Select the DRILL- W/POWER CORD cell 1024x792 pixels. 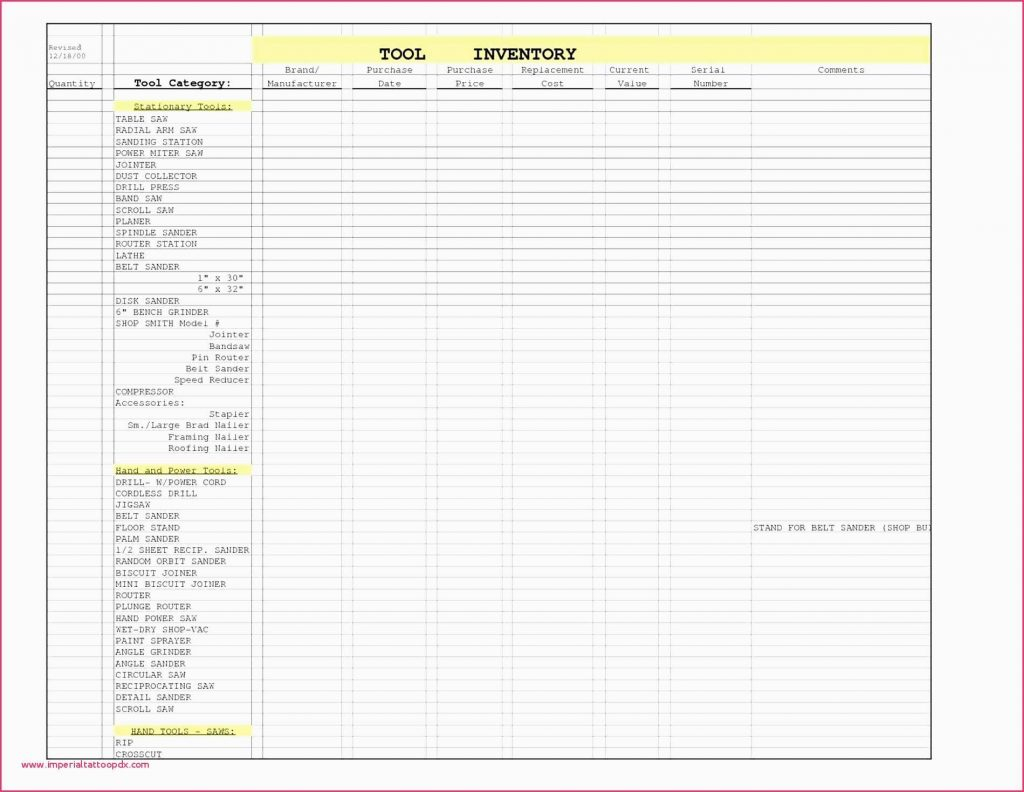[171, 482]
